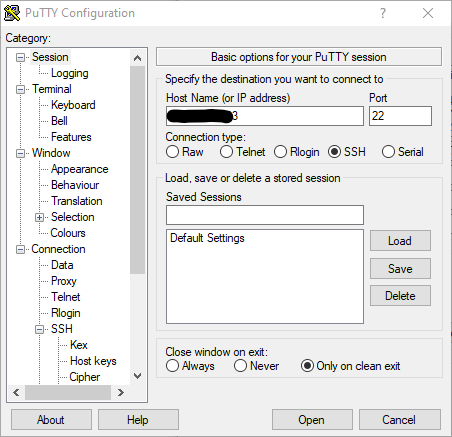The height and width of the screenshot is (437, 452).
Task: Click the Load button
Action: coord(400,241)
